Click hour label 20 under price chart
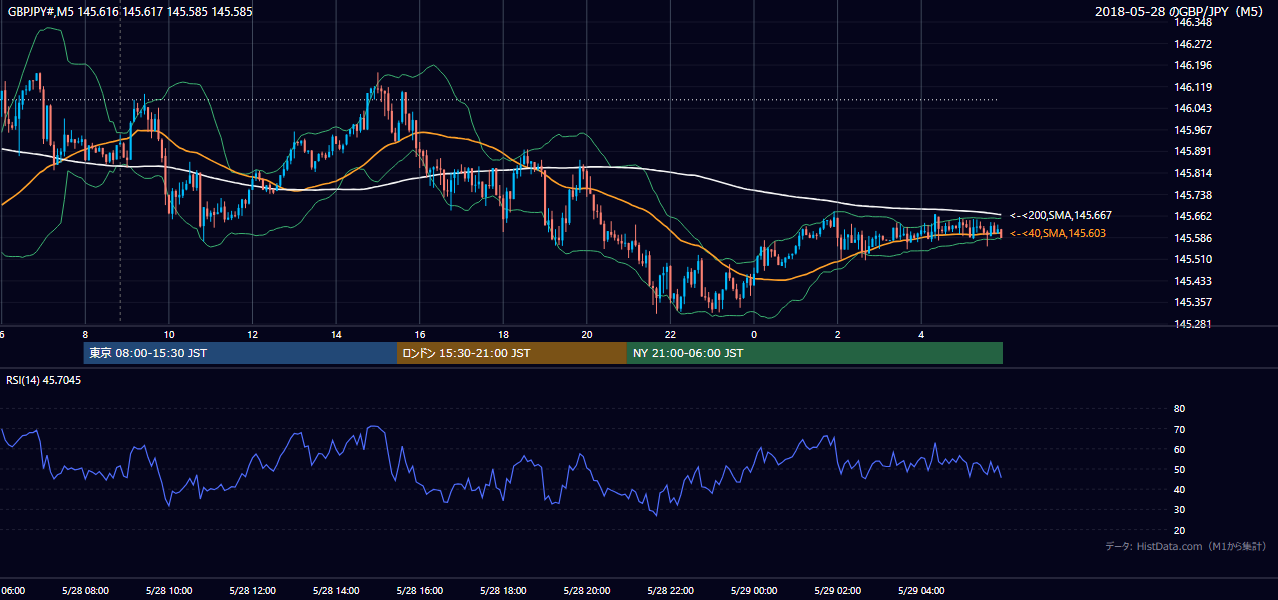The image size is (1278, 600). [587, 335]
